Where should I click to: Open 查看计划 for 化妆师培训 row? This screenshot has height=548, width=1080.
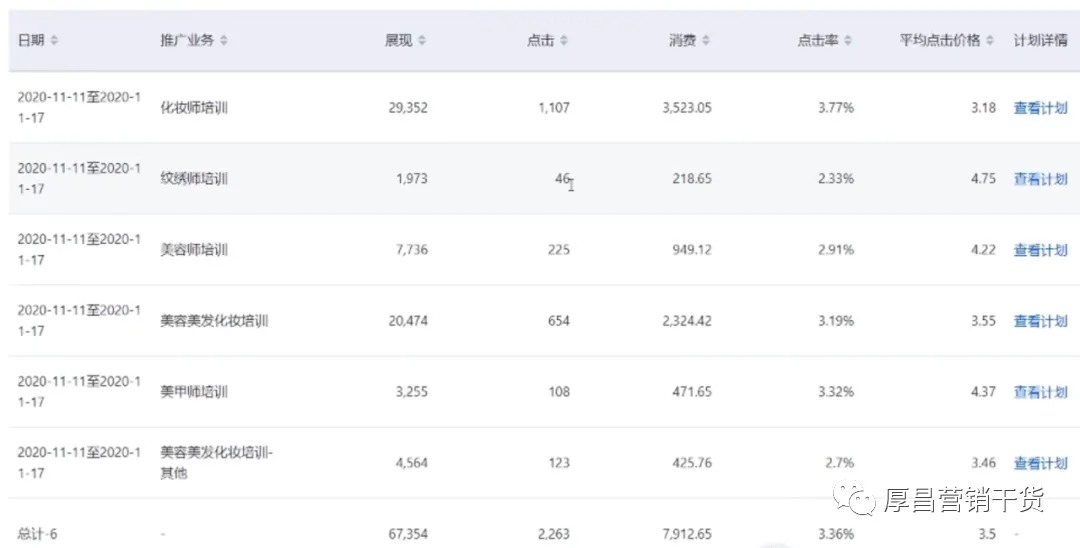point(1040,108)
